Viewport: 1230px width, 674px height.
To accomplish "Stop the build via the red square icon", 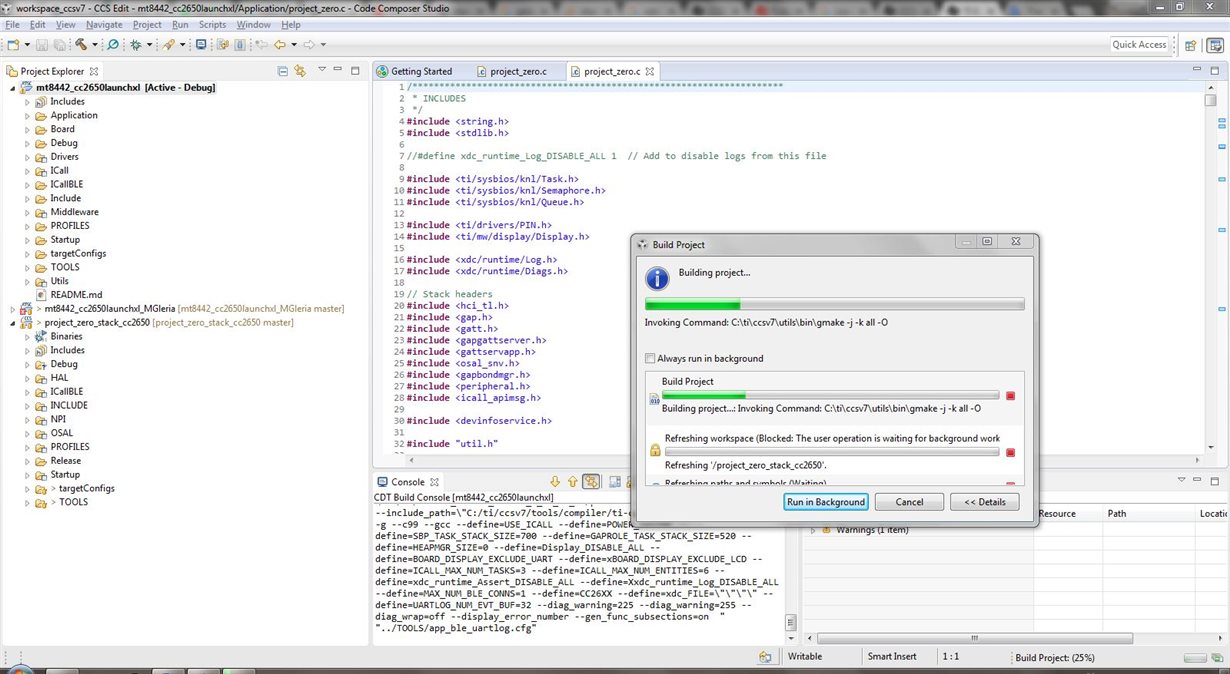I will tap(1010, 396).
